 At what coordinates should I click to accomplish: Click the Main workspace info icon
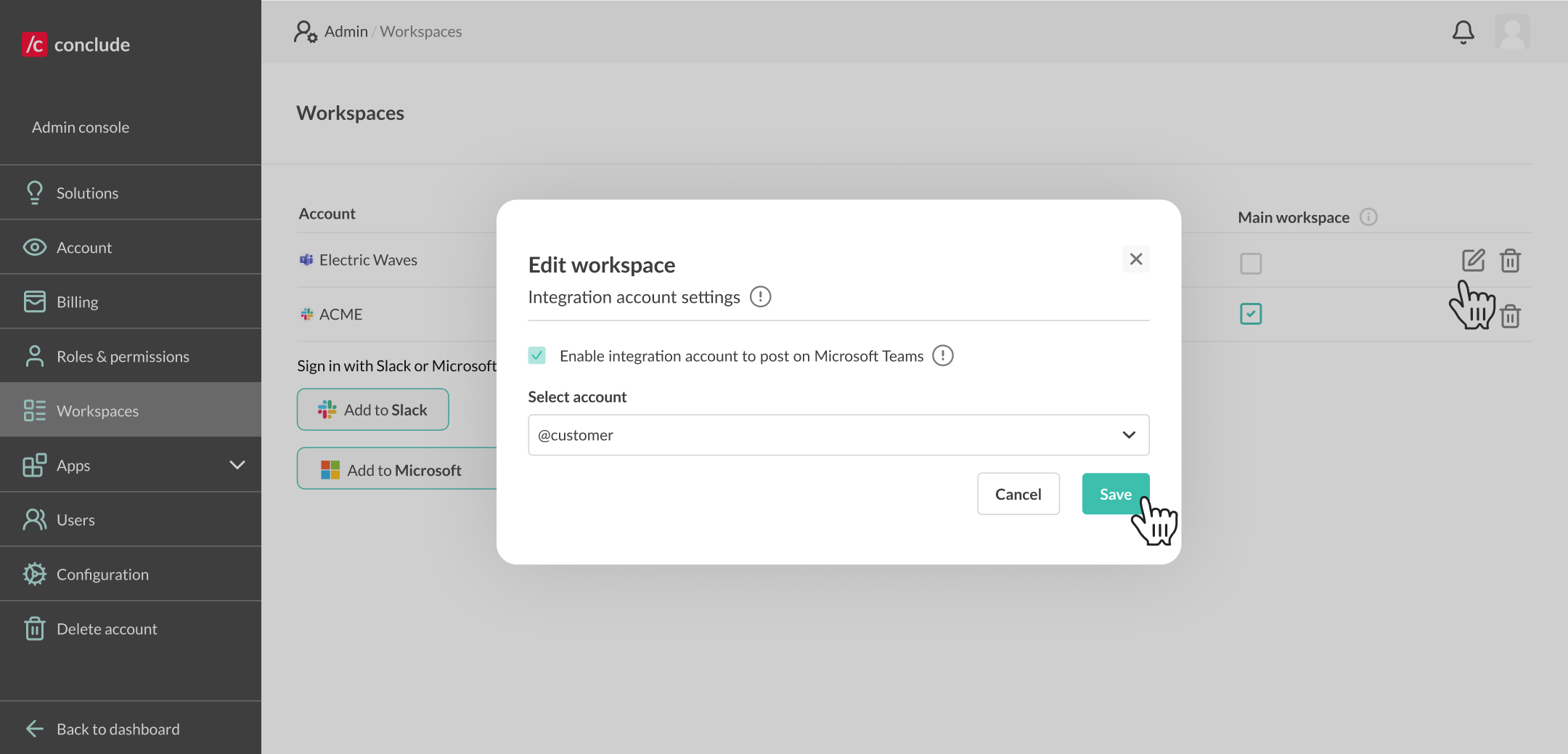pyautogui.click(x=1368, y=217)
